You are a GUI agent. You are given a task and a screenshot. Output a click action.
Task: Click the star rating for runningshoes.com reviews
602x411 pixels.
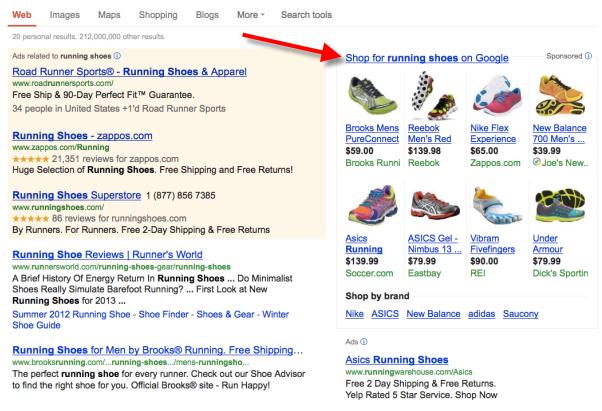31,218
